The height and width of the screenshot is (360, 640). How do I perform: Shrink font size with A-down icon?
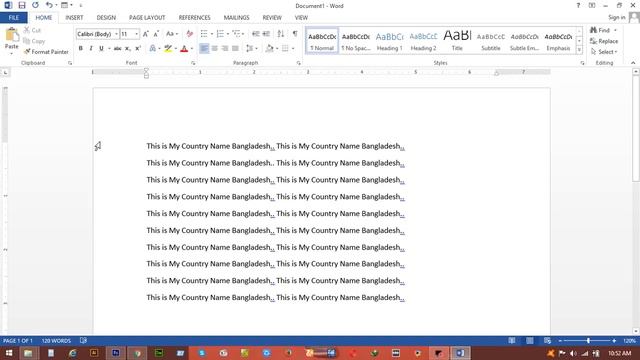click(x=156, y=34)
